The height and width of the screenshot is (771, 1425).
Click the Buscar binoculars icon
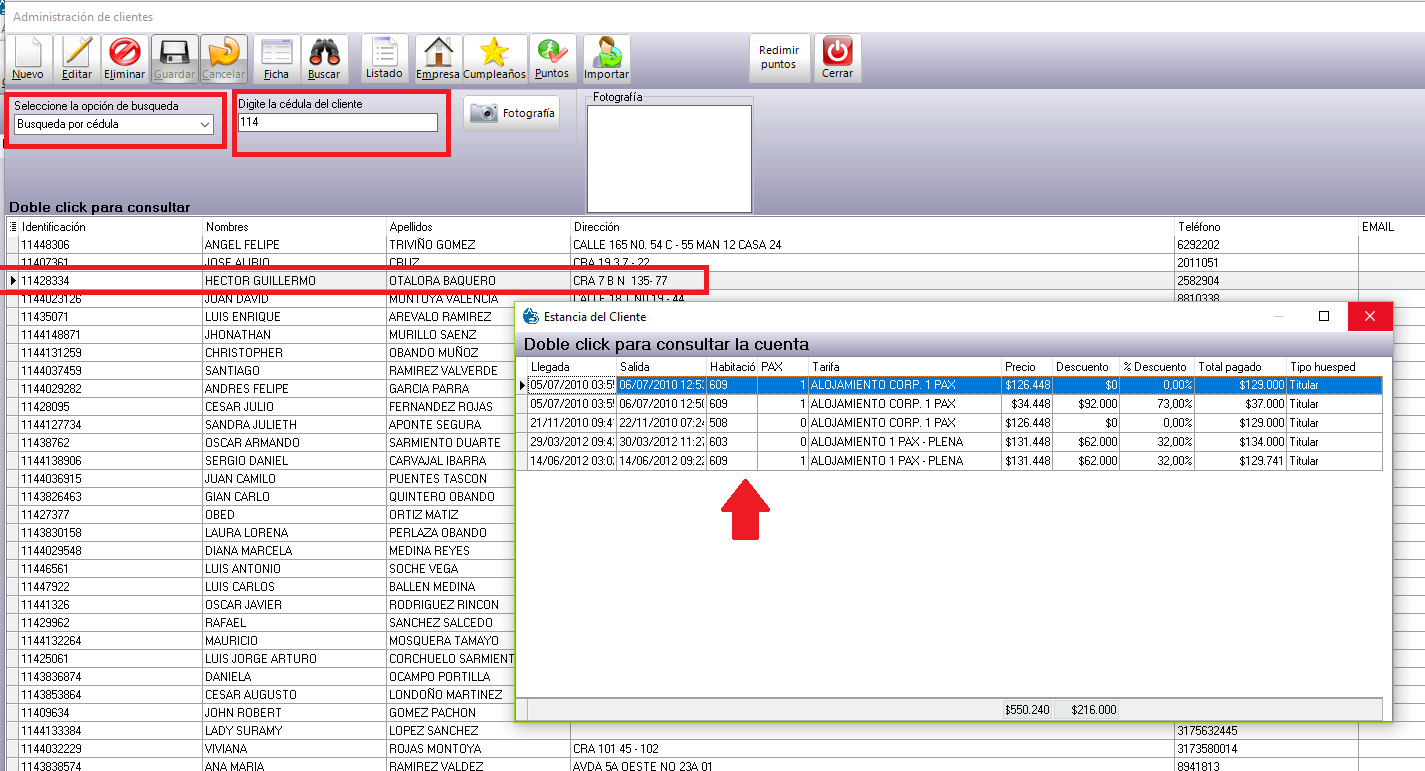pyautogui.click(x=324, y=58)
